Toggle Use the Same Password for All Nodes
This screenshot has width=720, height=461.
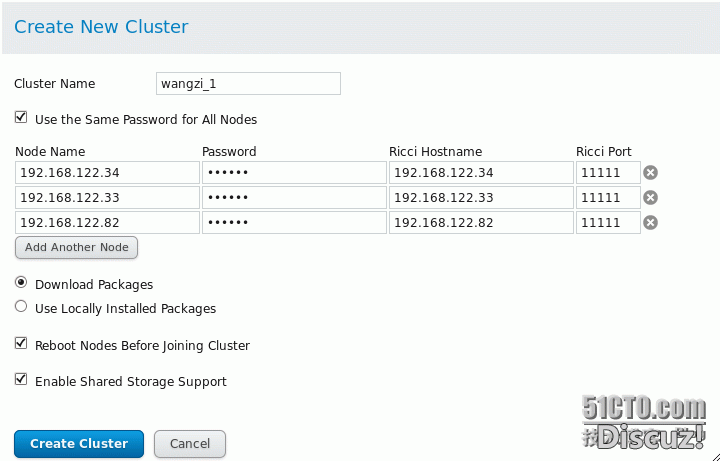[21, 118]
